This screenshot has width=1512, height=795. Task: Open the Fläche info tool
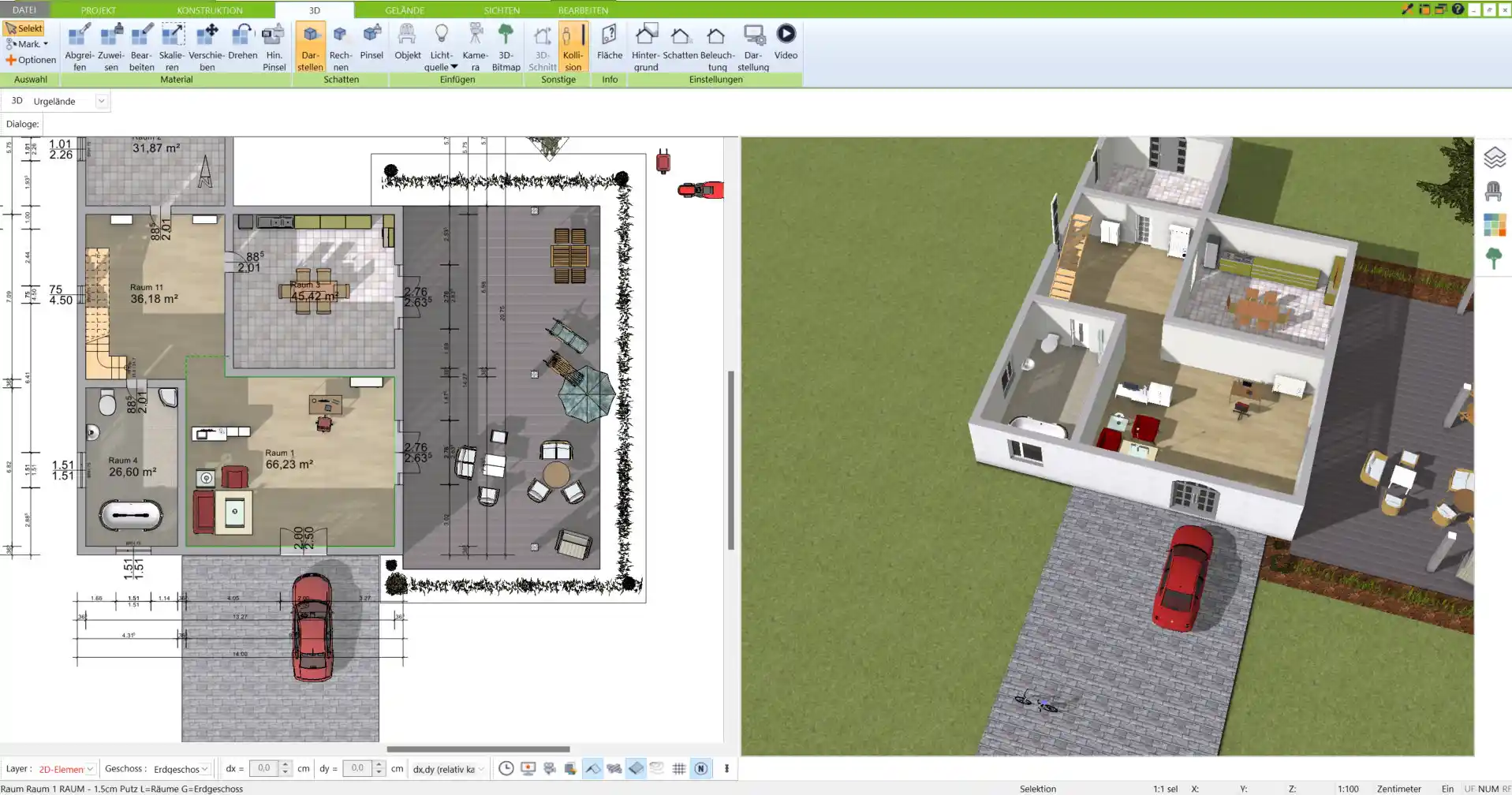610,41
